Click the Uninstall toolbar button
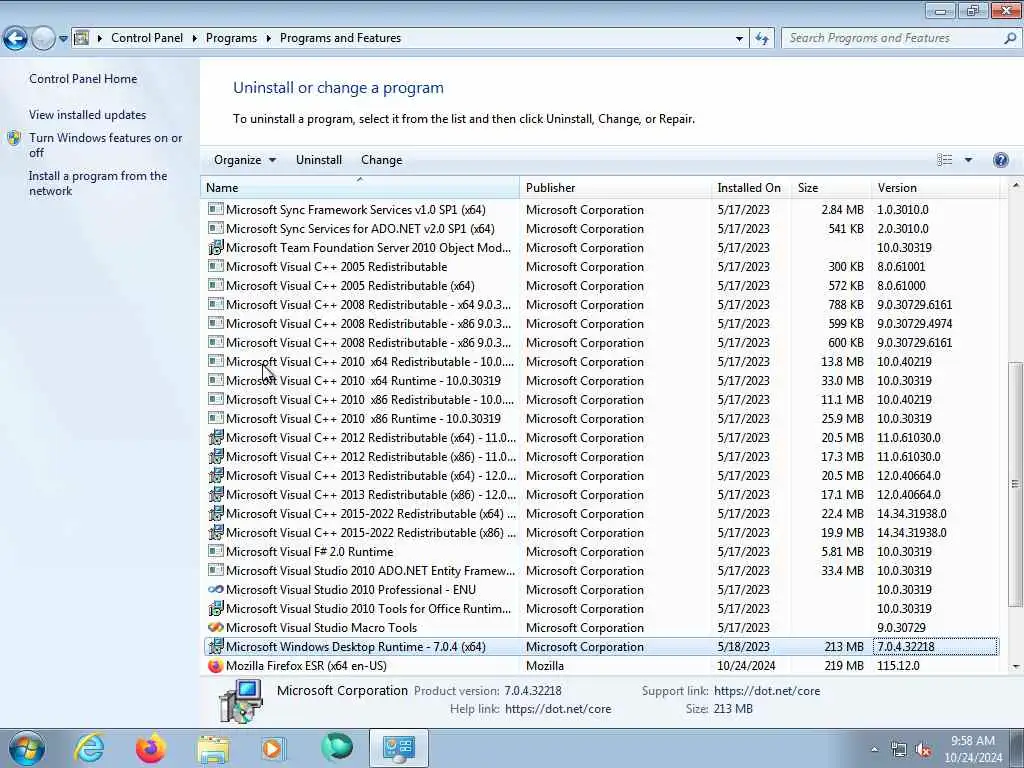This screenshot has height=768, width=1024. coord(319,160)
